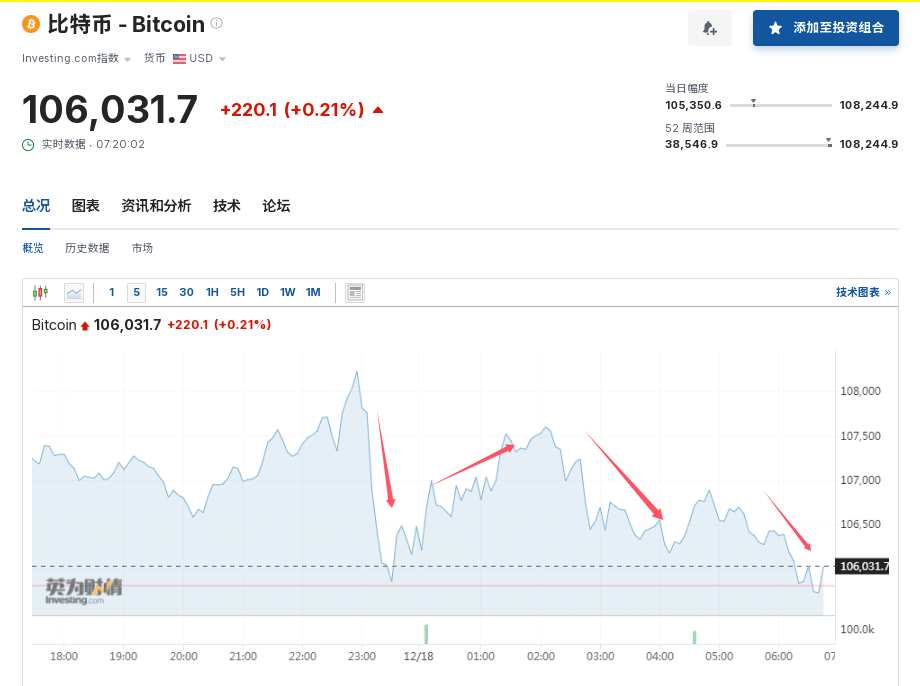Select the 1D chart interval

point(263,292)
